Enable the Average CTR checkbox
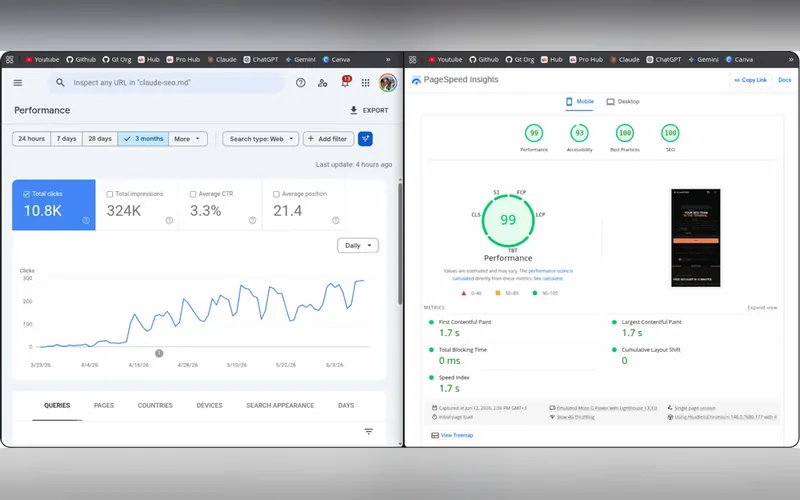Viewport: 800px width, 500px height. click(x=193, y=194)
